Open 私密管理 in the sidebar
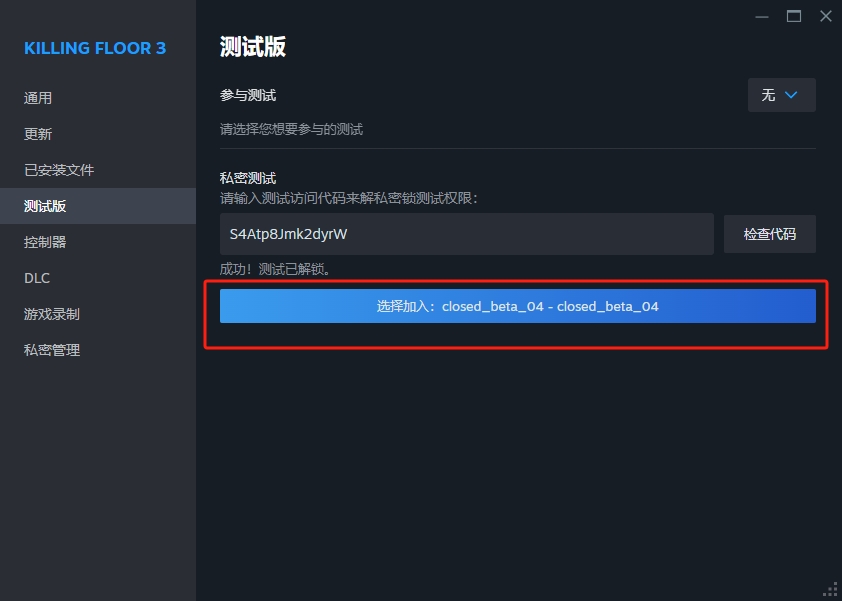This screenshot has height=601, width=842. [98, 350]
